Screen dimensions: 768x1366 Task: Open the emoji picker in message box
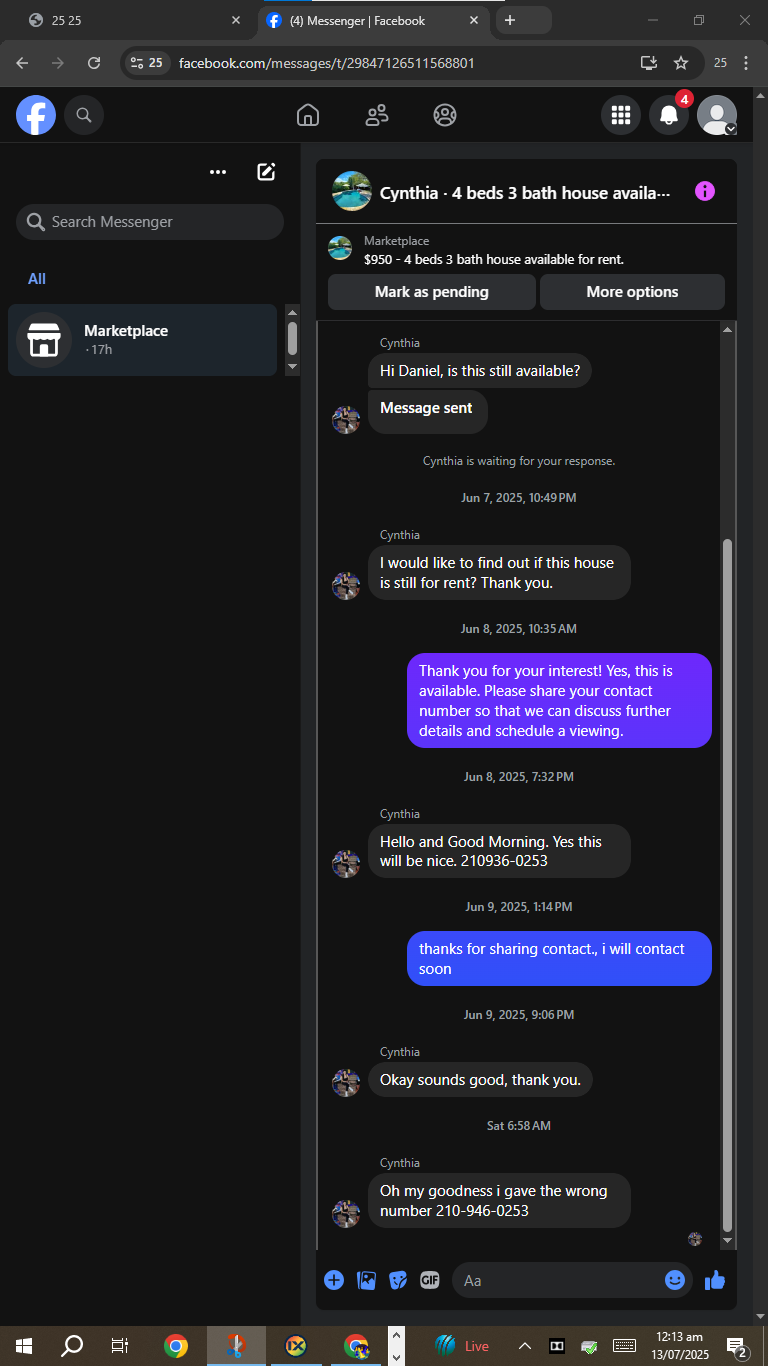point(675,1280)
